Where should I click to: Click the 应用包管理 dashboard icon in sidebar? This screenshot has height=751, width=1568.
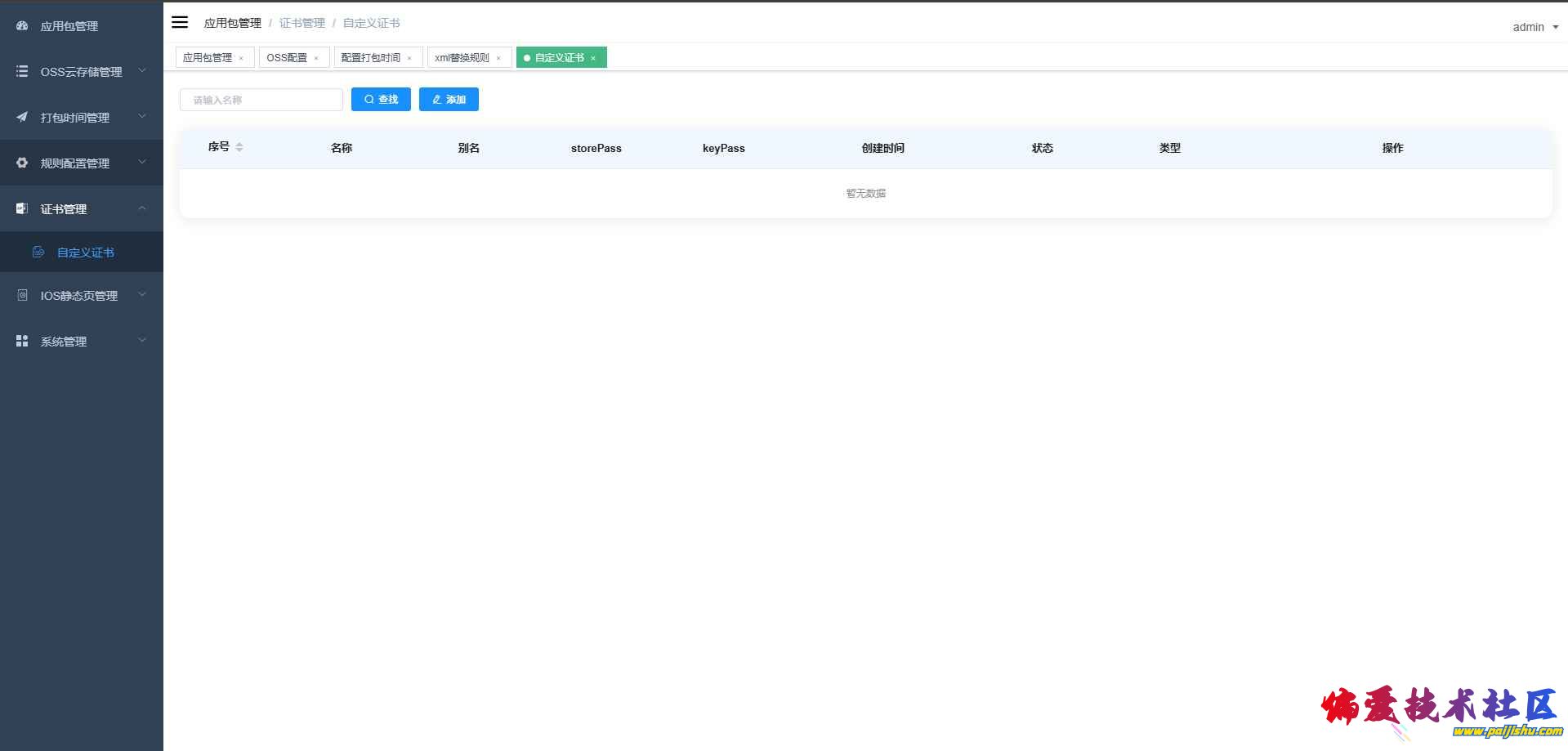(x=22, y=26)
